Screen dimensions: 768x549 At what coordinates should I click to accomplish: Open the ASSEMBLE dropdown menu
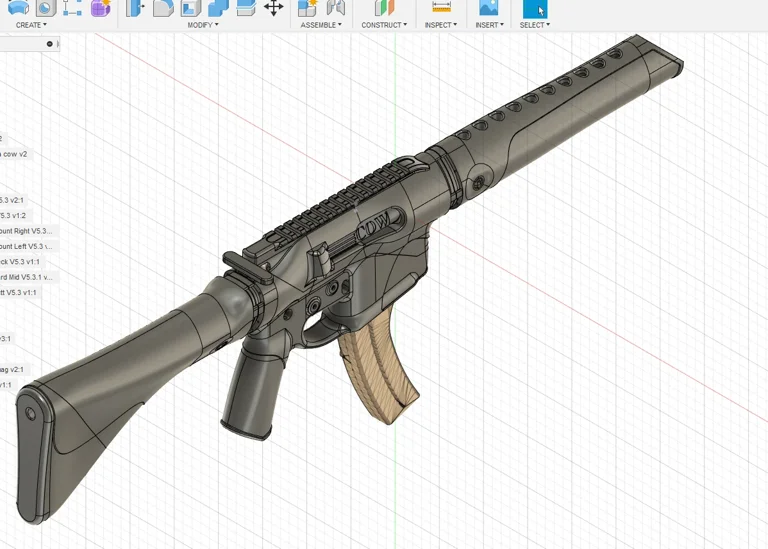[x=321, y=25]
